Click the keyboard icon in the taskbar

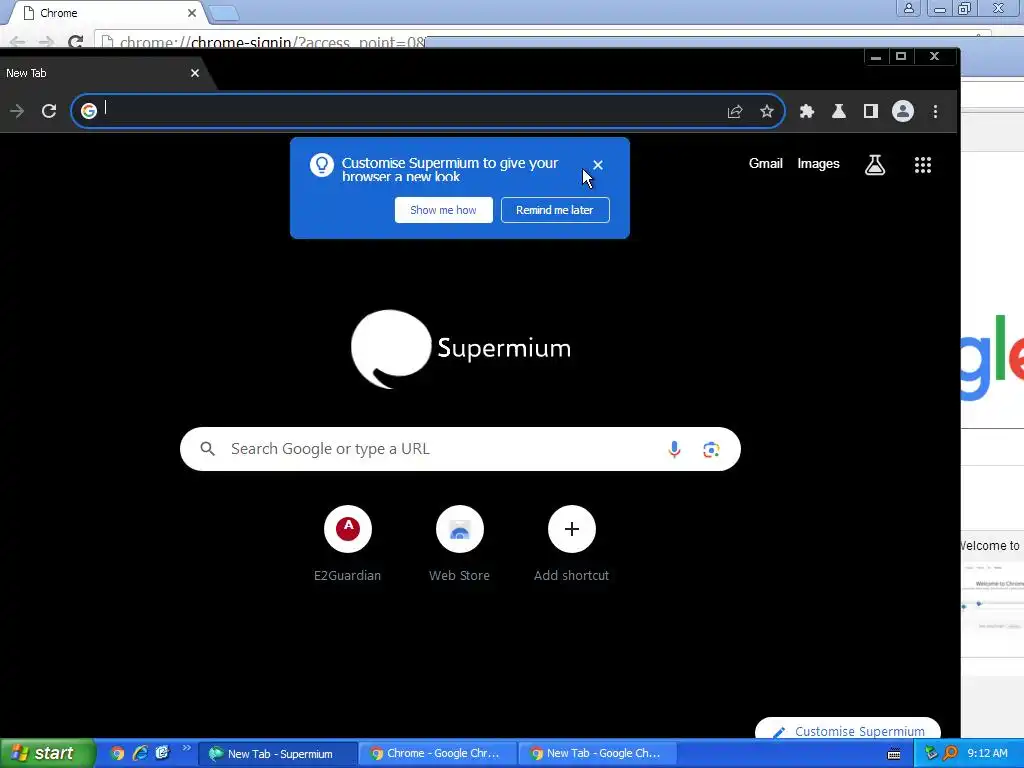(x=895, y=754)
